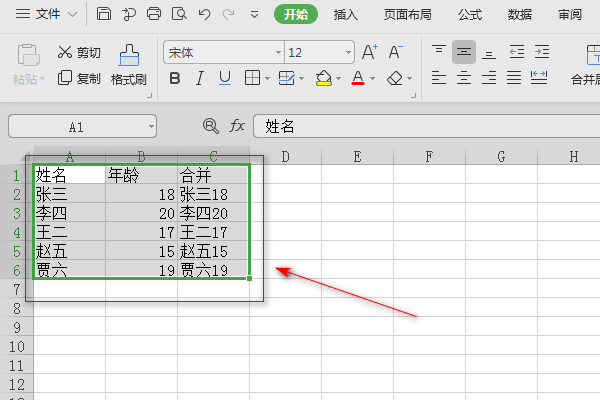This screenshot has height=400, width=600.
Task: Open the 宋体 font name dropdown
Action: tap(278, 52)
